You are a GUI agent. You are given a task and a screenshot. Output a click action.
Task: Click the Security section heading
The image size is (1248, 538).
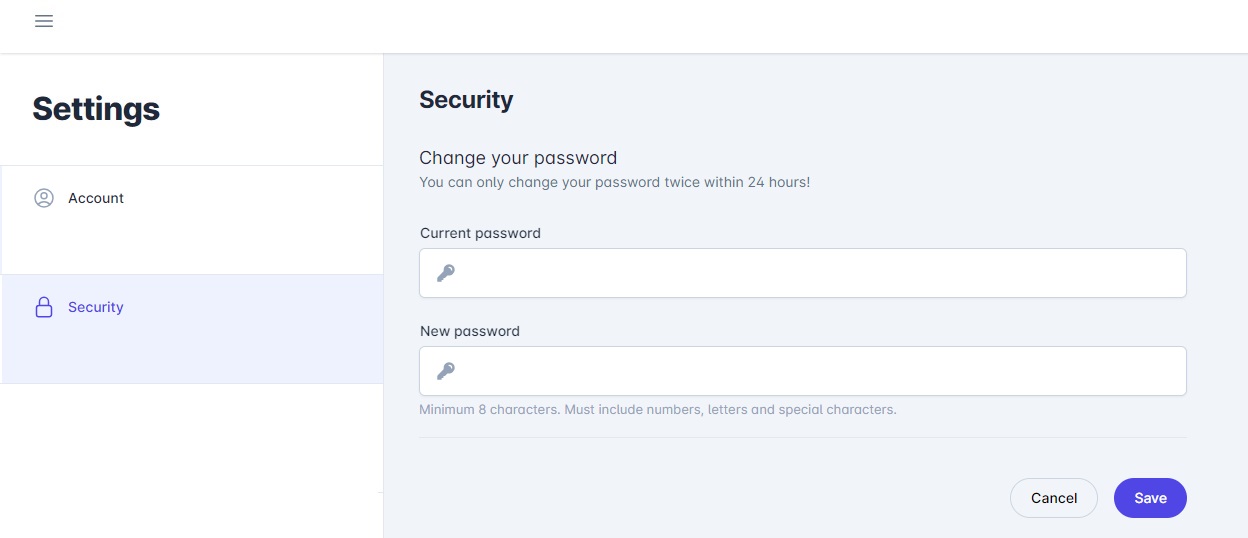pyautogui.click(x=466, y=100)
